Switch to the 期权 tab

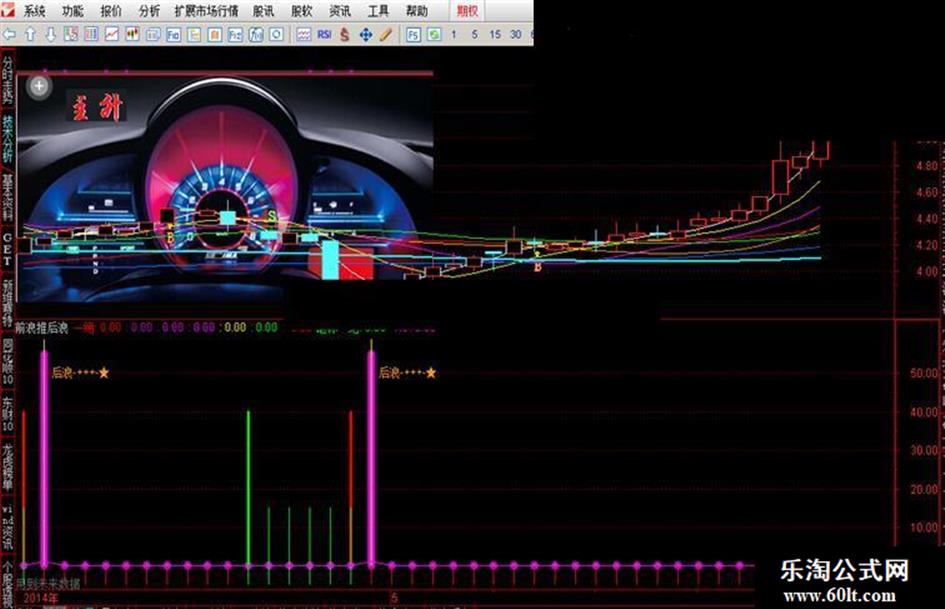(x=468, y=11)
